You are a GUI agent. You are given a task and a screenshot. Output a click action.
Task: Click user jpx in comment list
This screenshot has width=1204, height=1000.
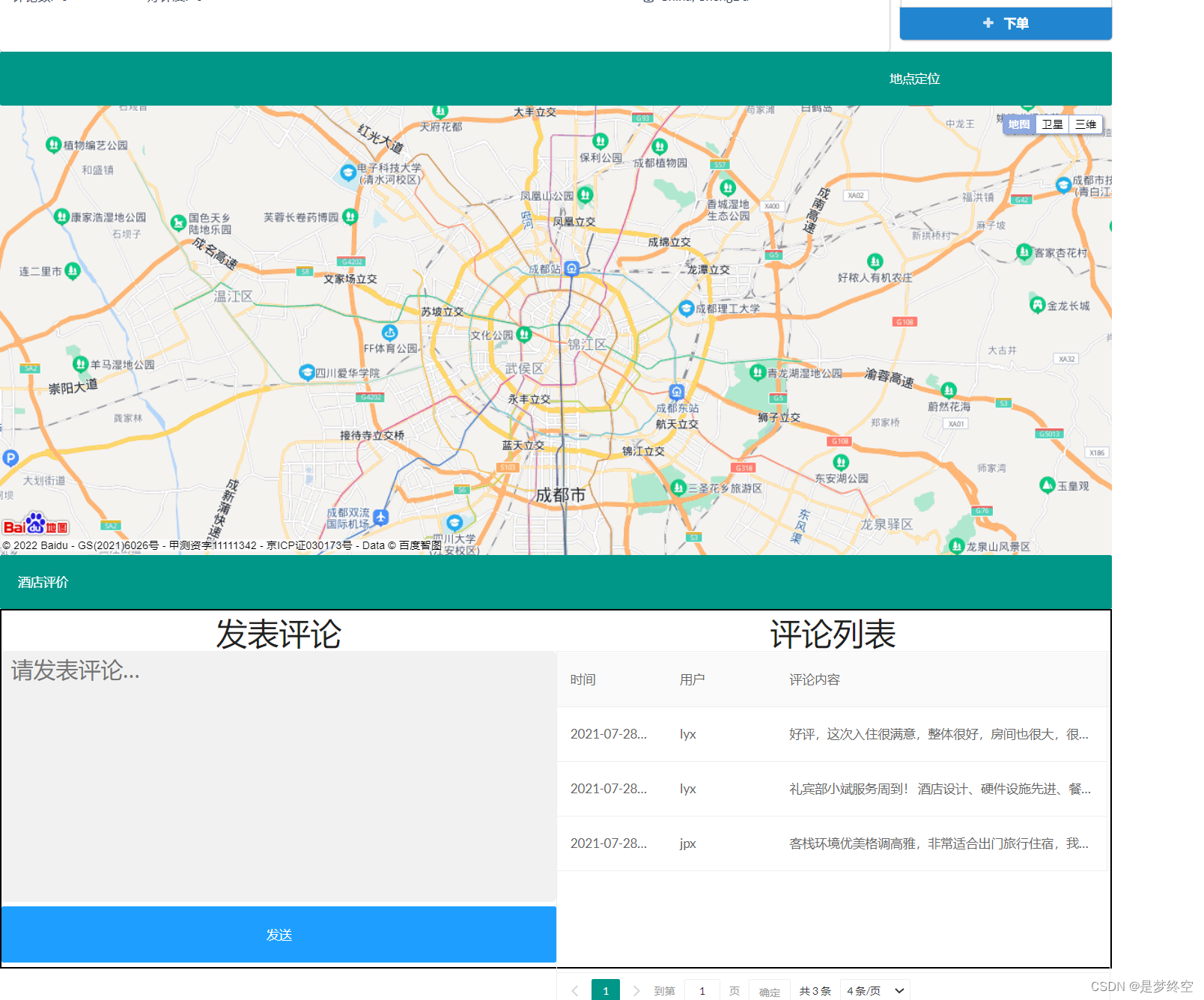[x=687, y=843]
